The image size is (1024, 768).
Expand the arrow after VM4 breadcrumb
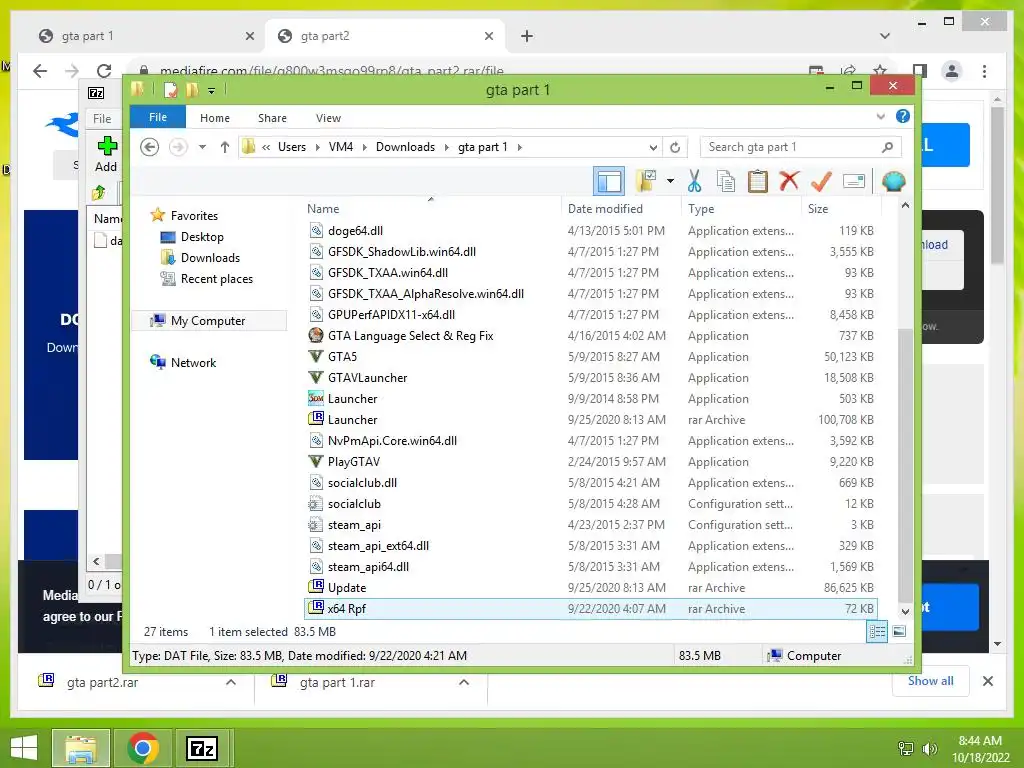tap(364, 147)
